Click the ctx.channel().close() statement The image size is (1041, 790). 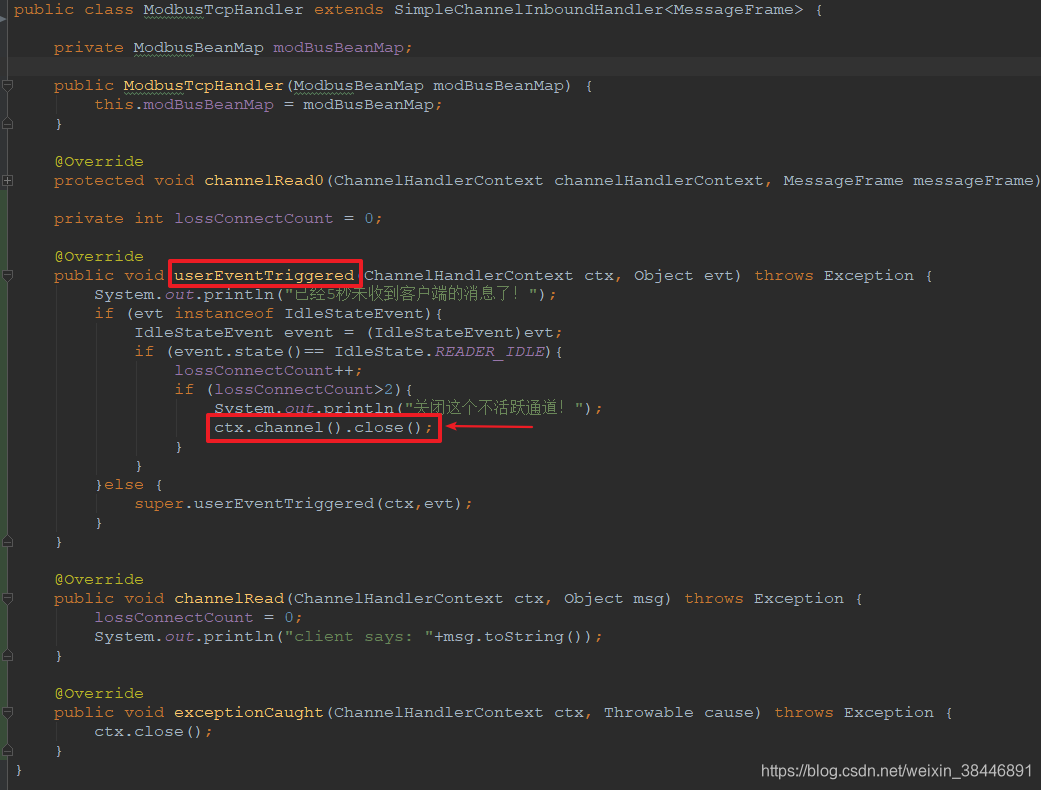point(323,428)
